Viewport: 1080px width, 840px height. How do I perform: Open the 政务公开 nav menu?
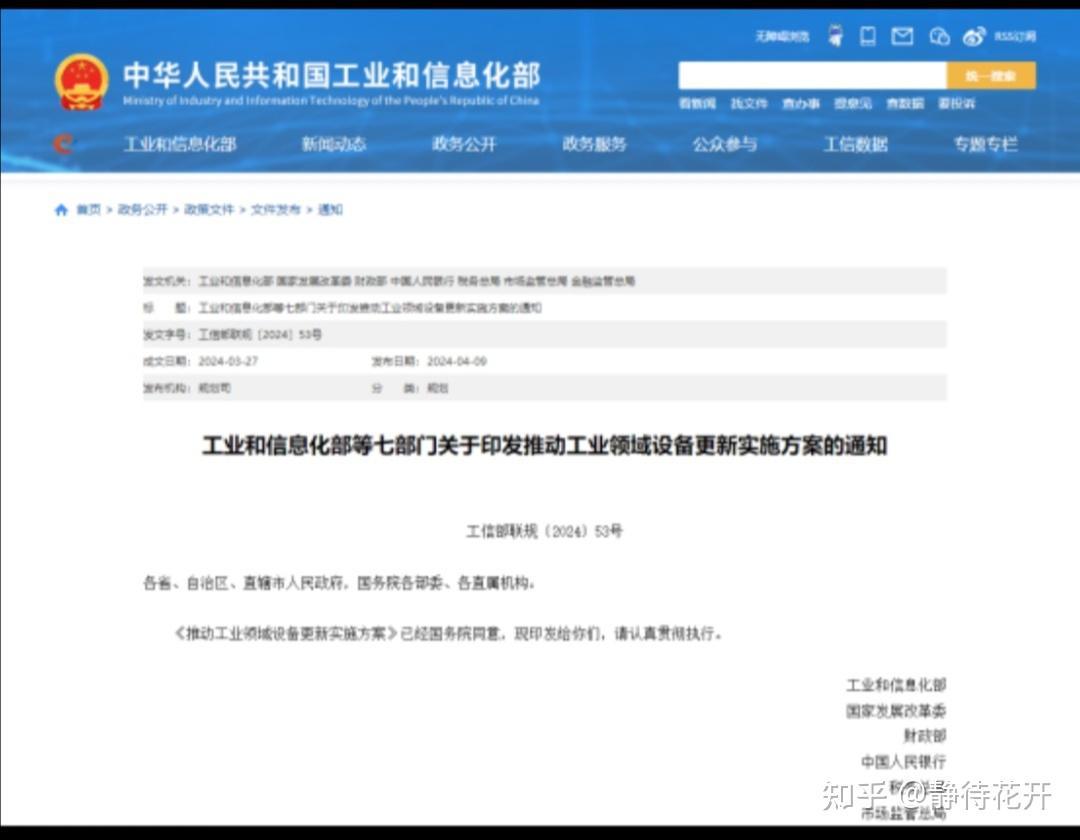coord(464,145)
